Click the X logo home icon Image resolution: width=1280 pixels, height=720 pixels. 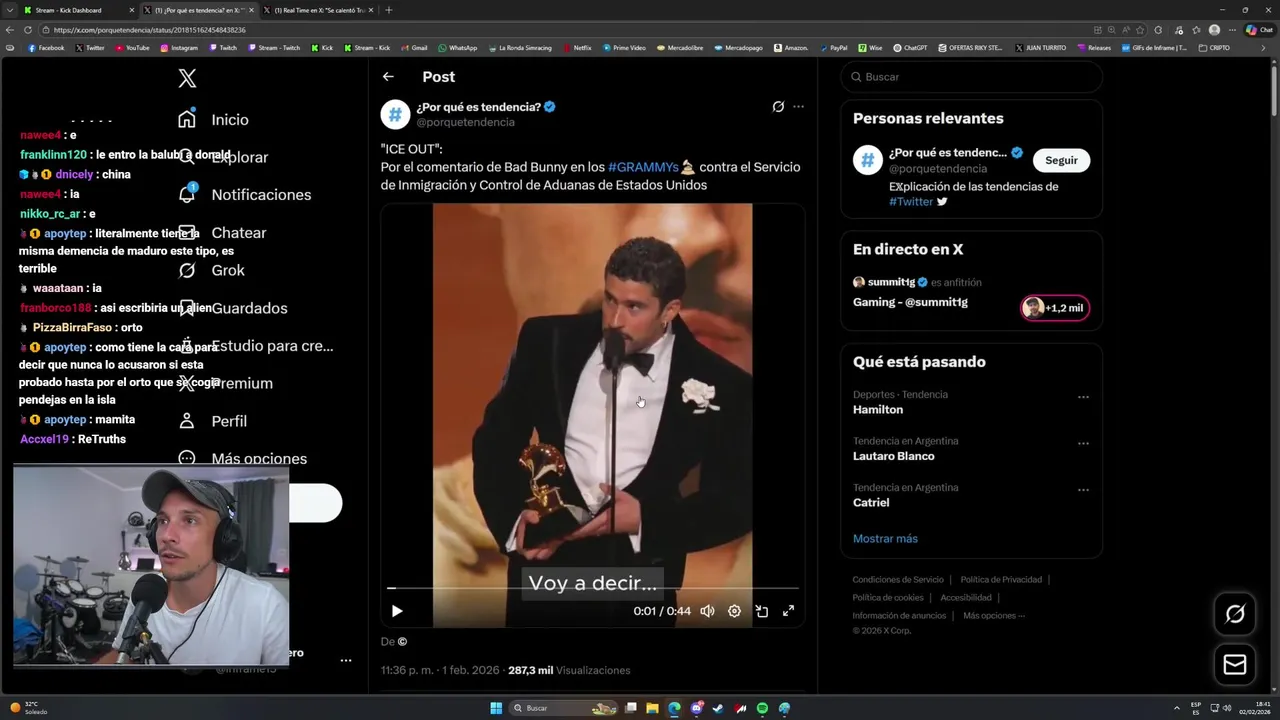187,78
